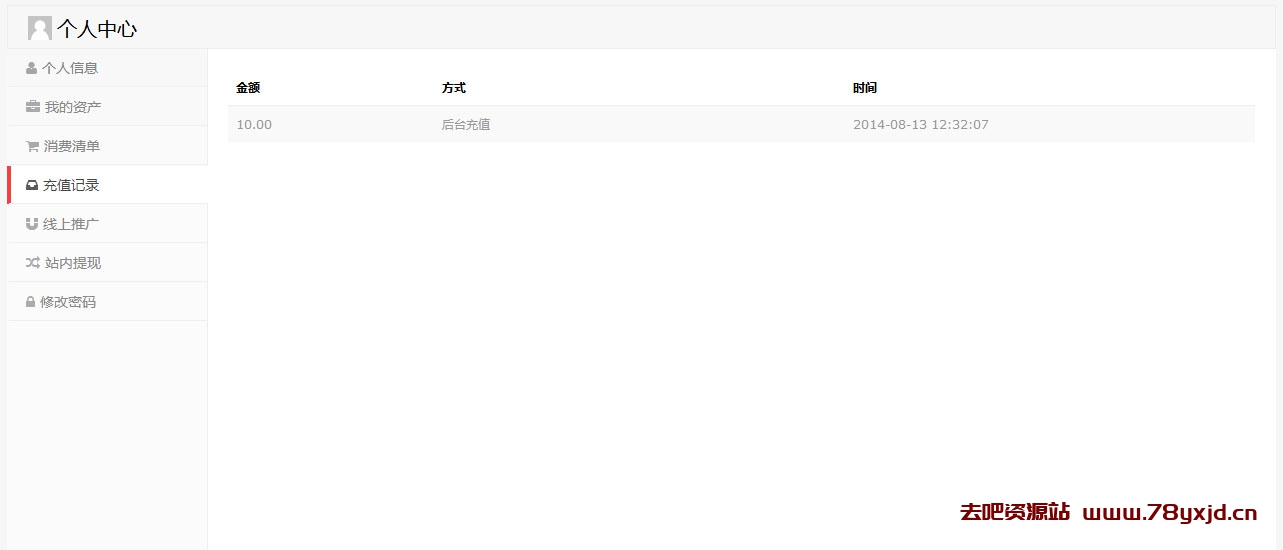The height and width of the screenshot is (550, 1283).
Task: Select the 10.00 amount cell
Action: pos(254,125)
